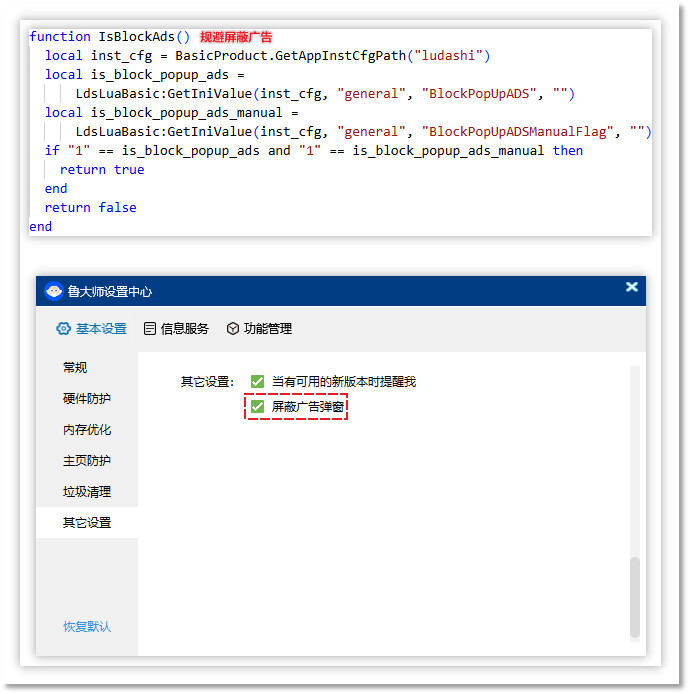Open 常规 in the settings sidebar
This screenshot has height=694, width=690.
pos(75,368)
